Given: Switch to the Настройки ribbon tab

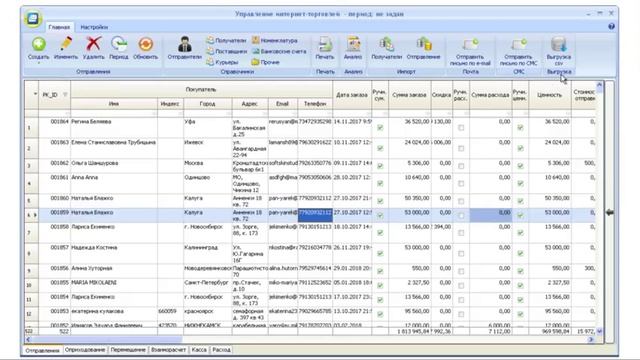Looking at the screenshot, I should pyautogui.click(x=94, y=27).
